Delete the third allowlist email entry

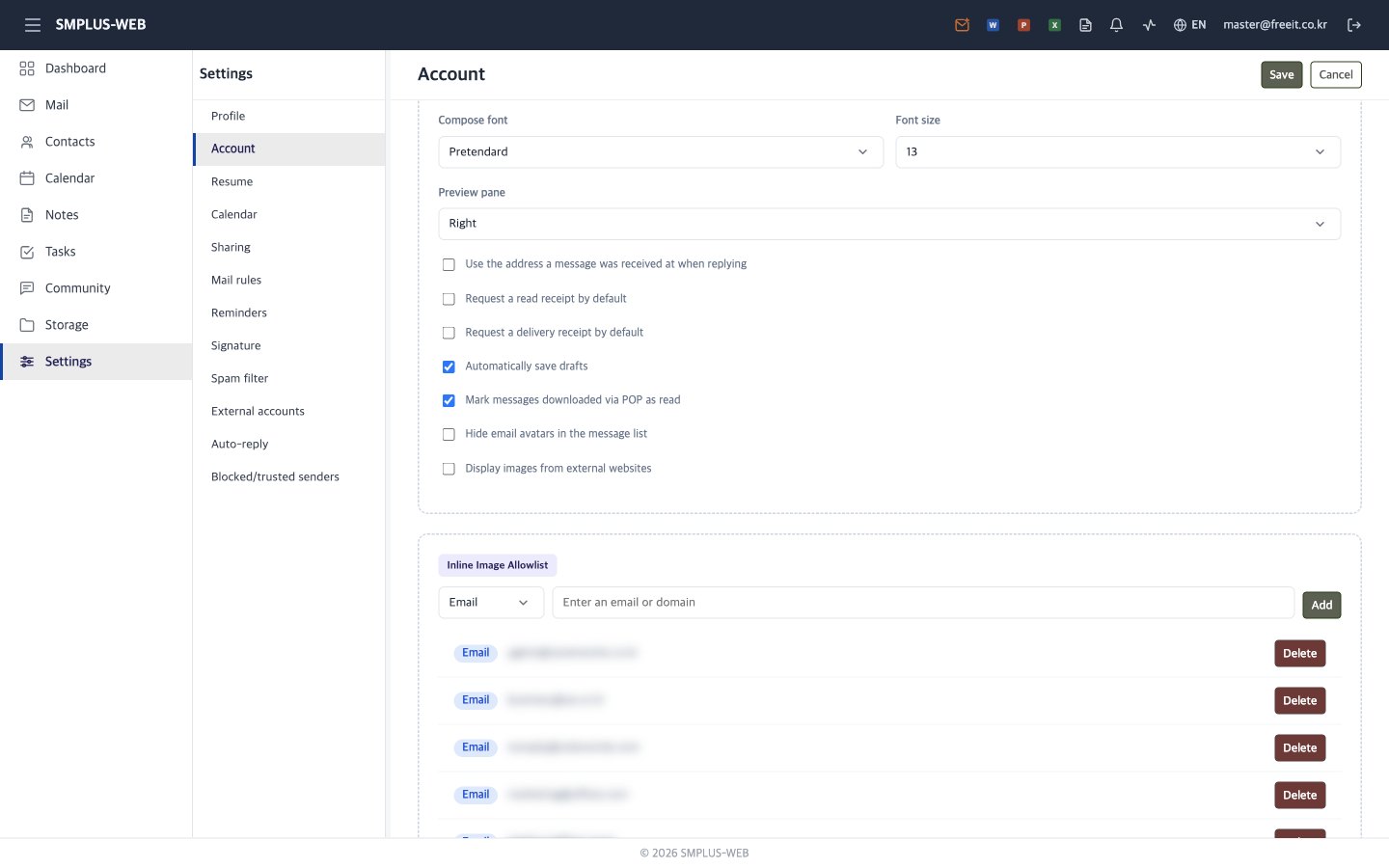coord(1299,748)
